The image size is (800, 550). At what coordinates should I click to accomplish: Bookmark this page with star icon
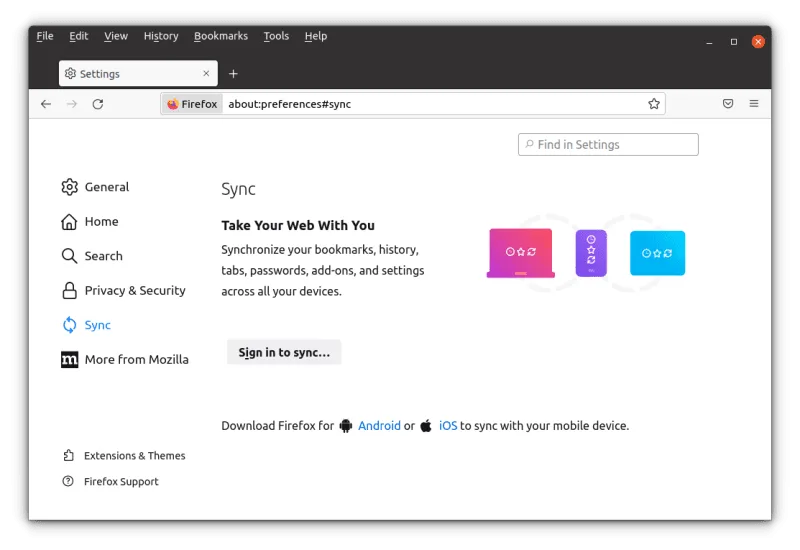pos(654,104)
